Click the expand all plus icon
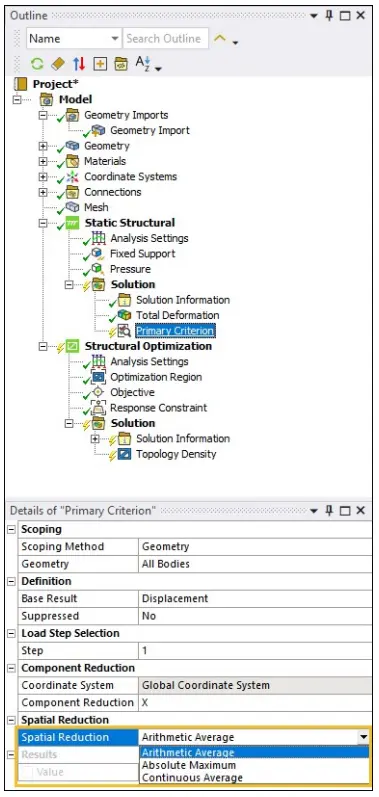The height and width of the screenshot is (797, 379). (100, 64)
